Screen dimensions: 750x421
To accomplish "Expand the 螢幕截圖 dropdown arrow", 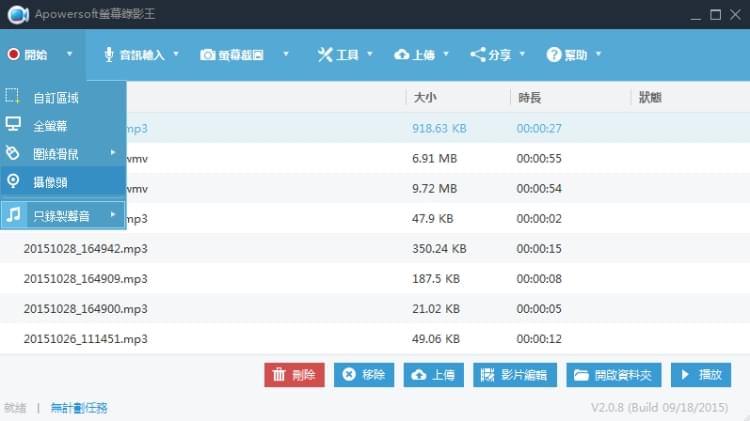I will pyautogui.click(x=286, y=54).
